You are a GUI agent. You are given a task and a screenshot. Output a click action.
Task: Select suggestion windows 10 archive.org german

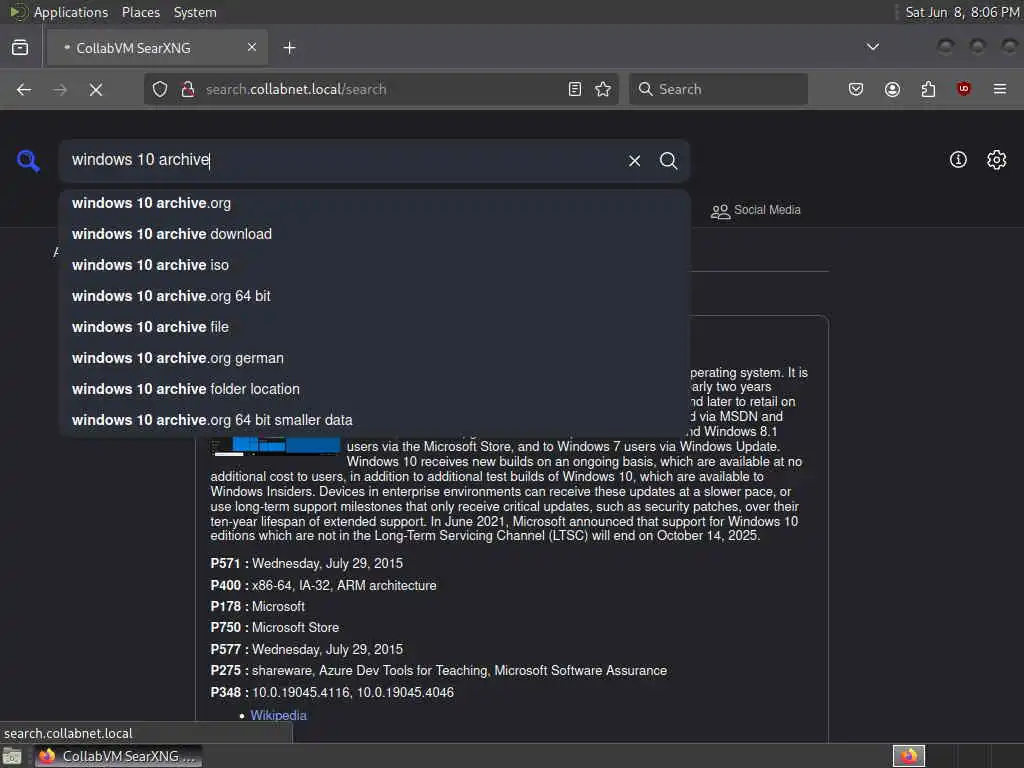(374, 358)
